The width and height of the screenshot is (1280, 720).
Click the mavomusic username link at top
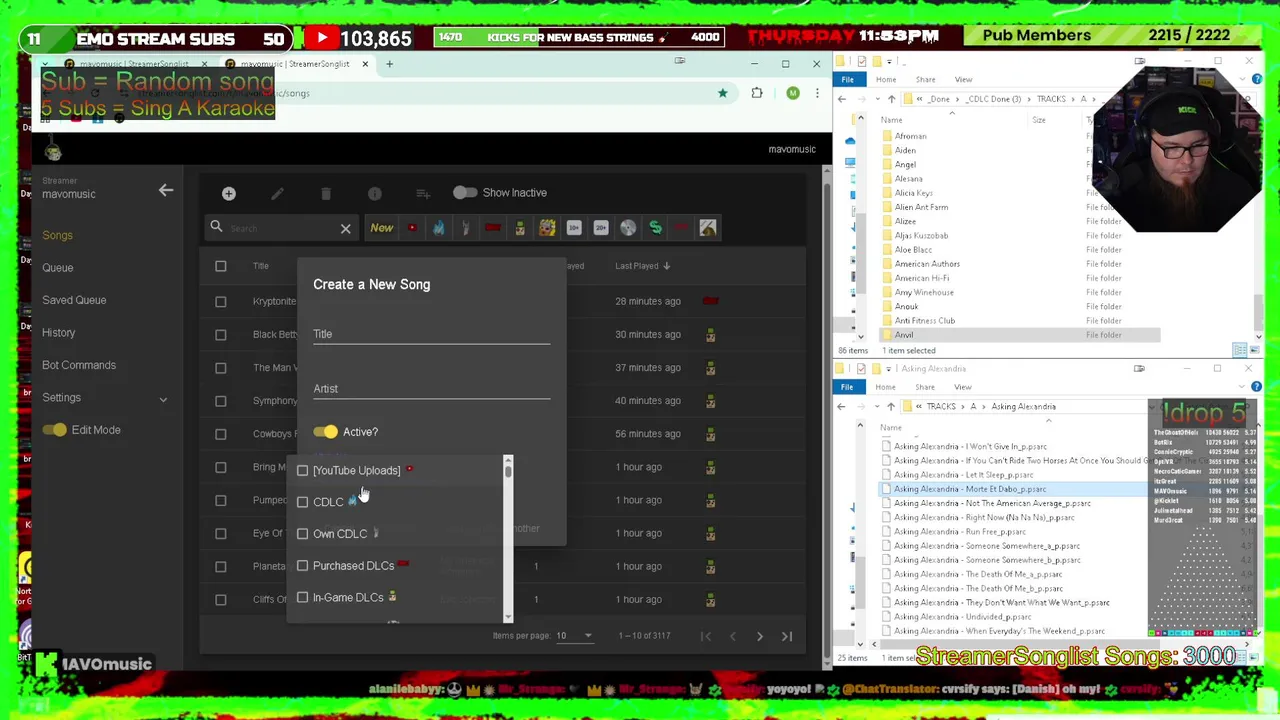[792, 149]
